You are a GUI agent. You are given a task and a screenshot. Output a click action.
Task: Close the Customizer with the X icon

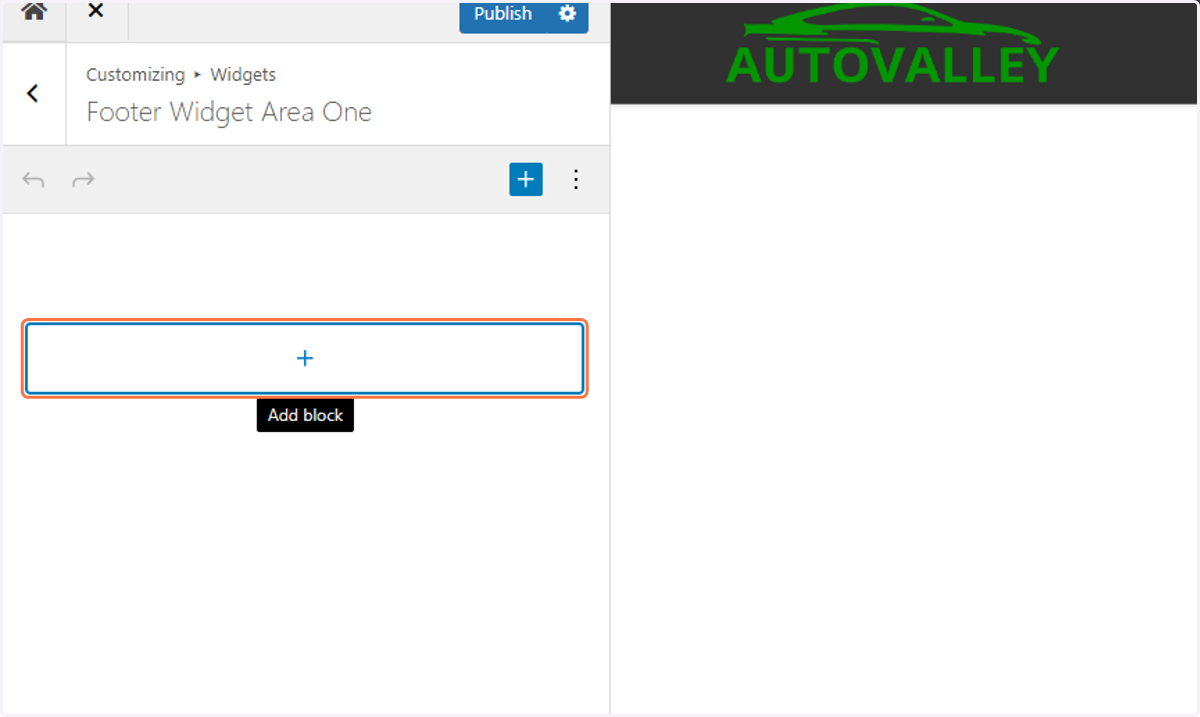(x=95, y=12)
